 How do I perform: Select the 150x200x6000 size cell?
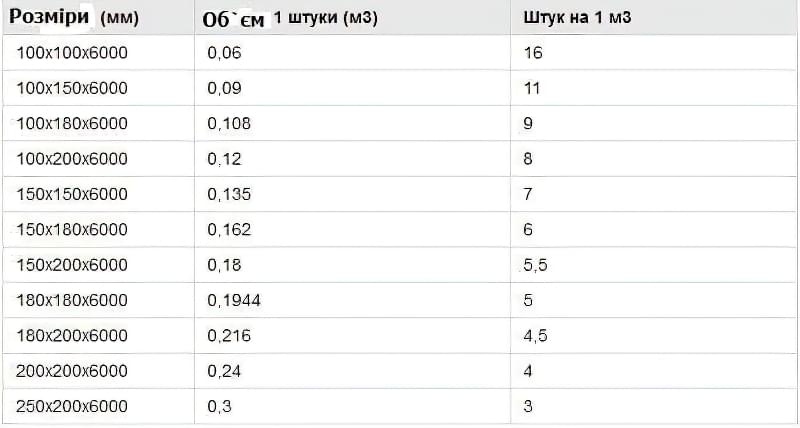click(72, 265)
